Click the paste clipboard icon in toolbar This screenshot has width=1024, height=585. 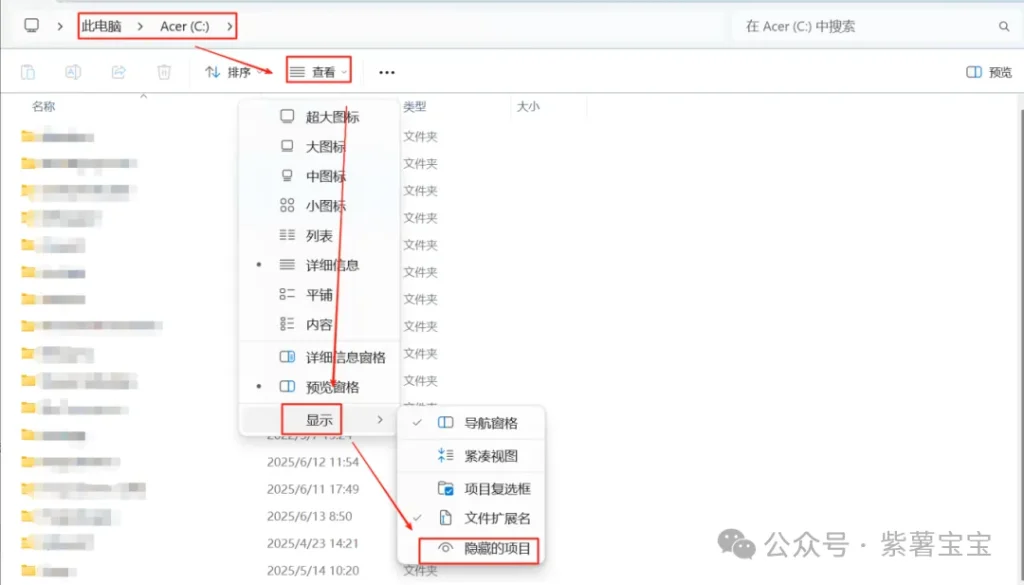coord(28,72)
